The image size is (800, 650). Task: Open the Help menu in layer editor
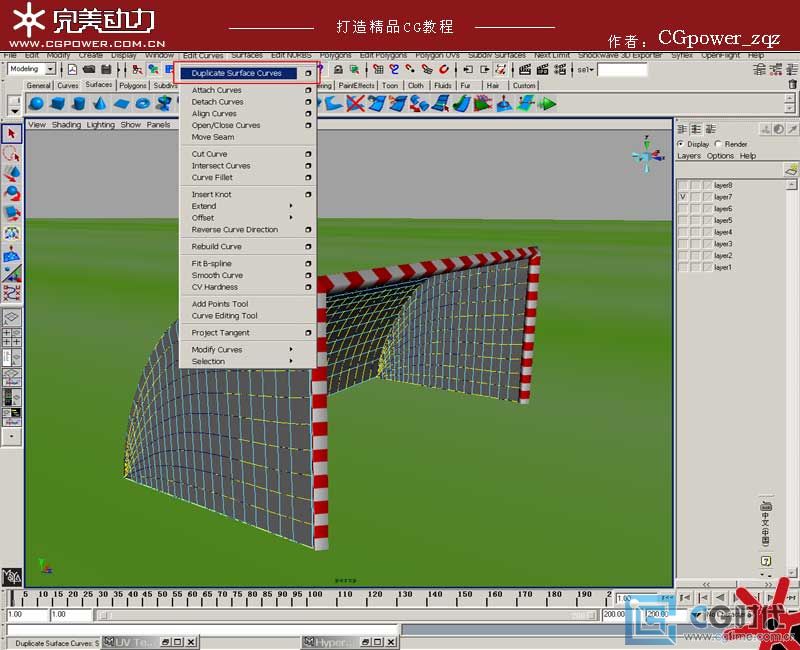point(747,156)
